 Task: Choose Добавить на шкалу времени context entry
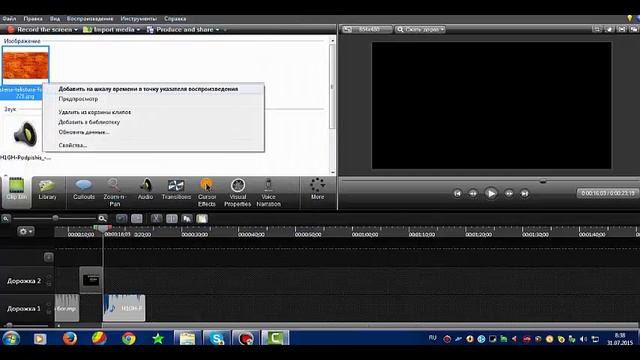pyautogui.click(x=153, y=89)
